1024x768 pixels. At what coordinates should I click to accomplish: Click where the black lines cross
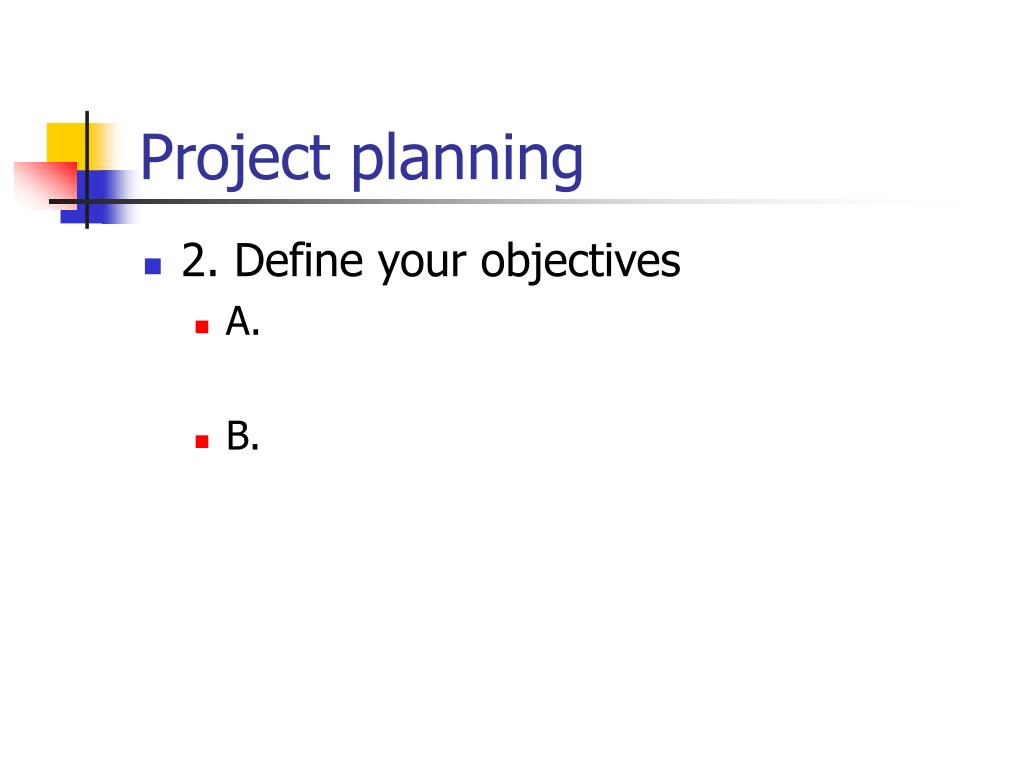(x=87, y=201)
